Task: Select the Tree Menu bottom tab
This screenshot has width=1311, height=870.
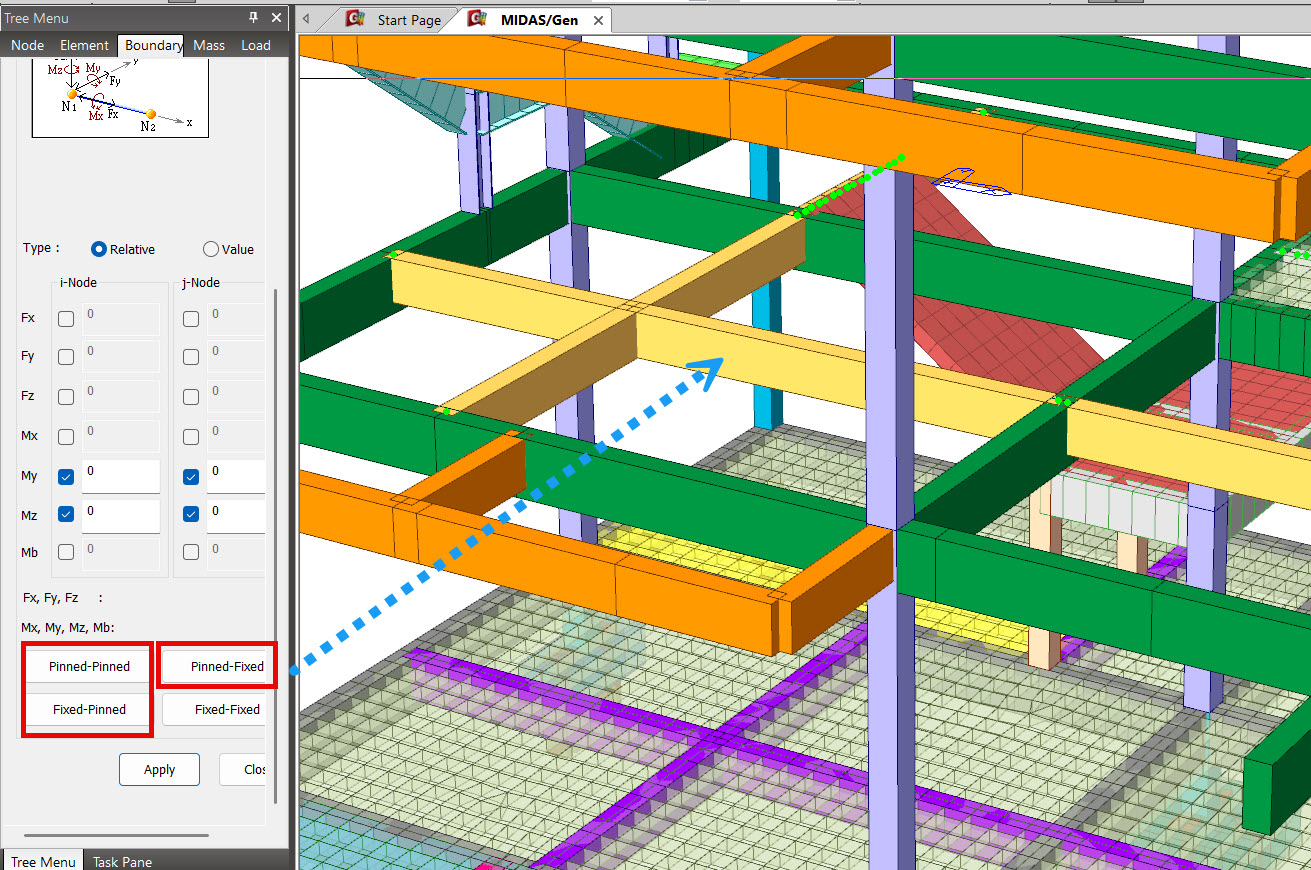Action: 43,861
